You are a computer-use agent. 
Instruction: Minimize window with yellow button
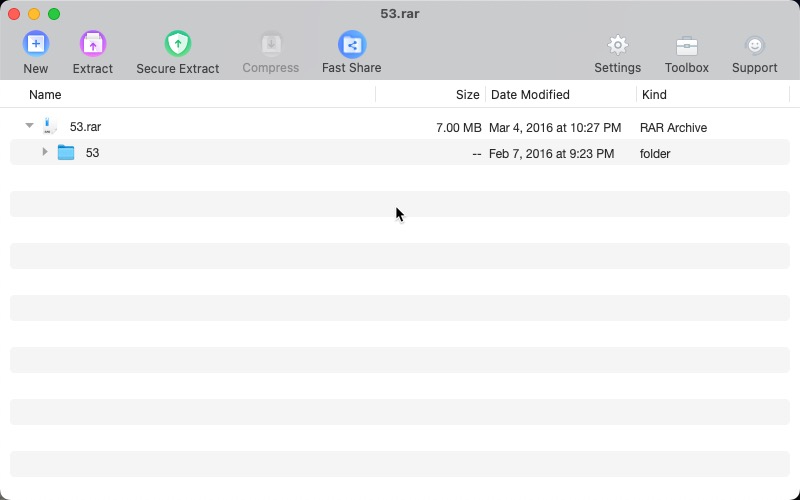click(34, 14)
